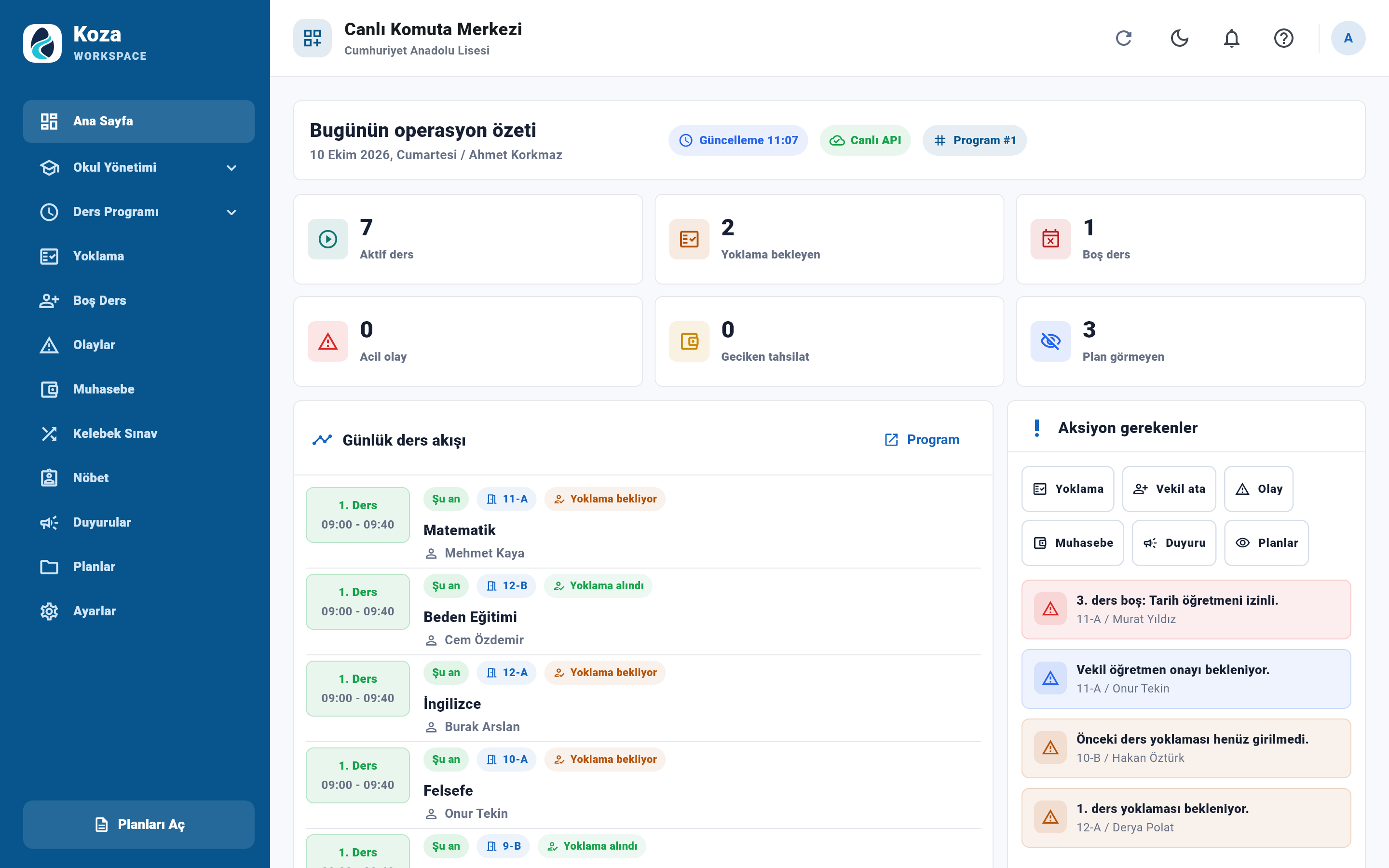Click Yoklama bekliyor badge on Matematik row

coord(604,499)
